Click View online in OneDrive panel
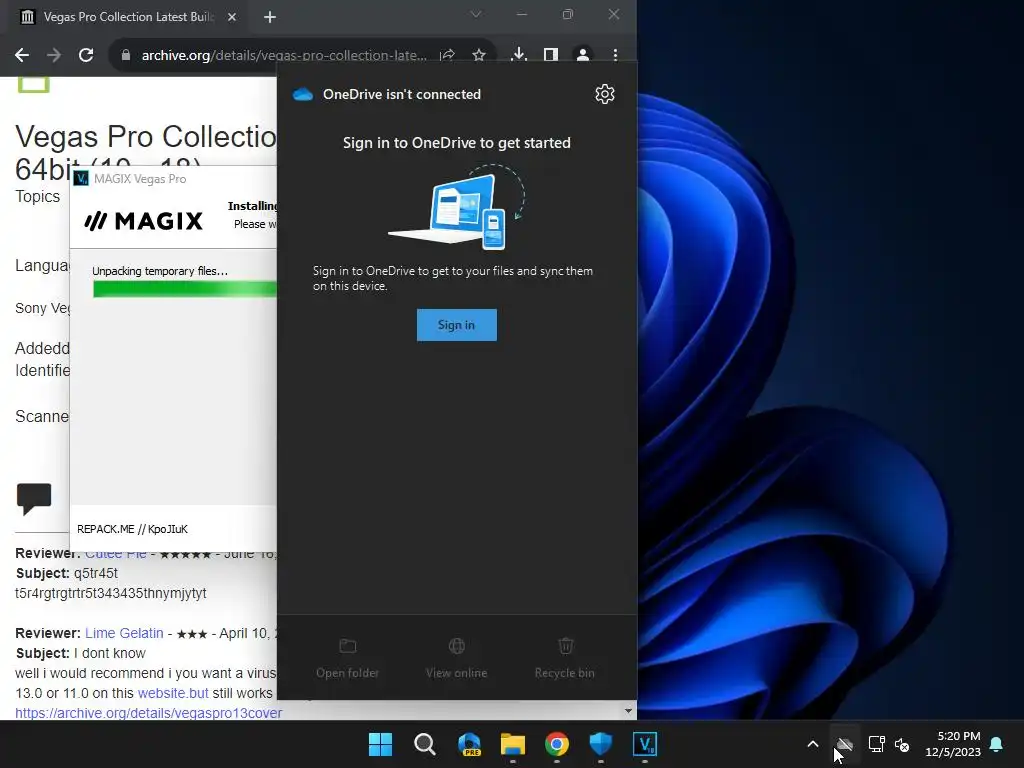 (x=456, y=658)
